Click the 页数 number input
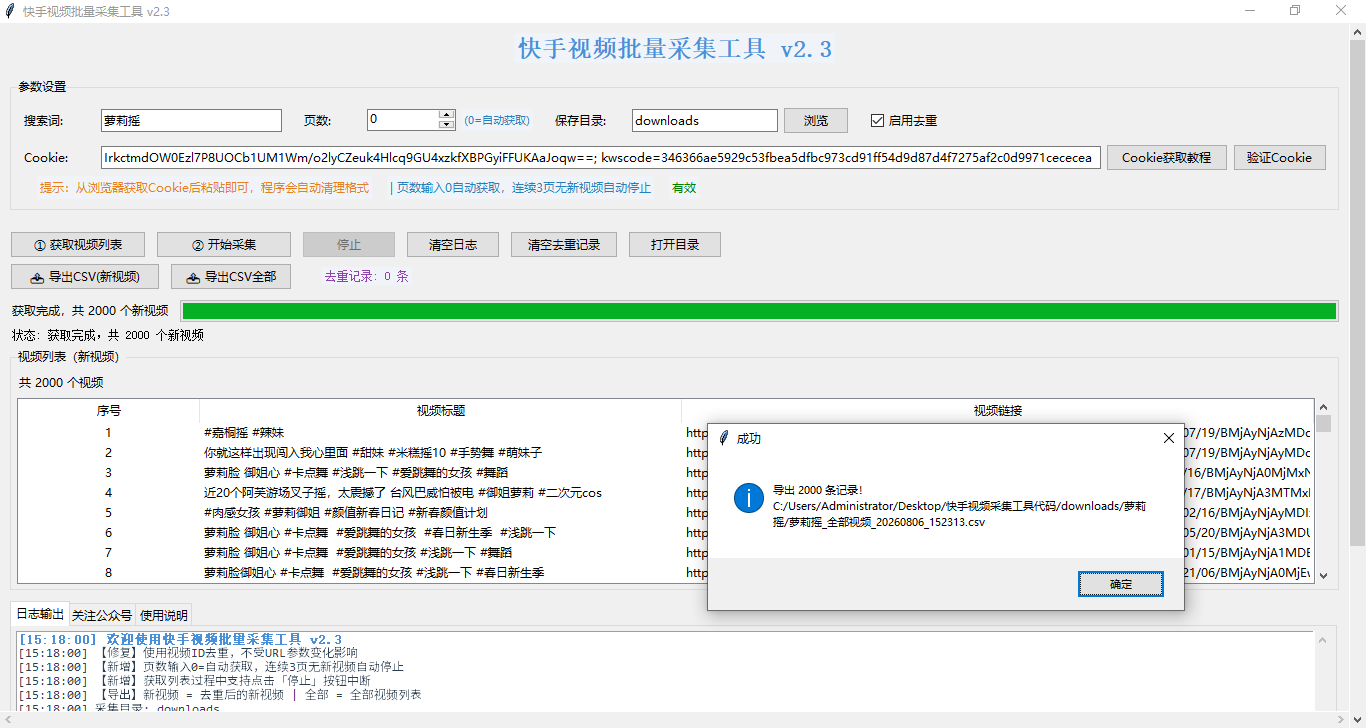The height and width of the screenshot is (728, 1366). click(403, 120)
